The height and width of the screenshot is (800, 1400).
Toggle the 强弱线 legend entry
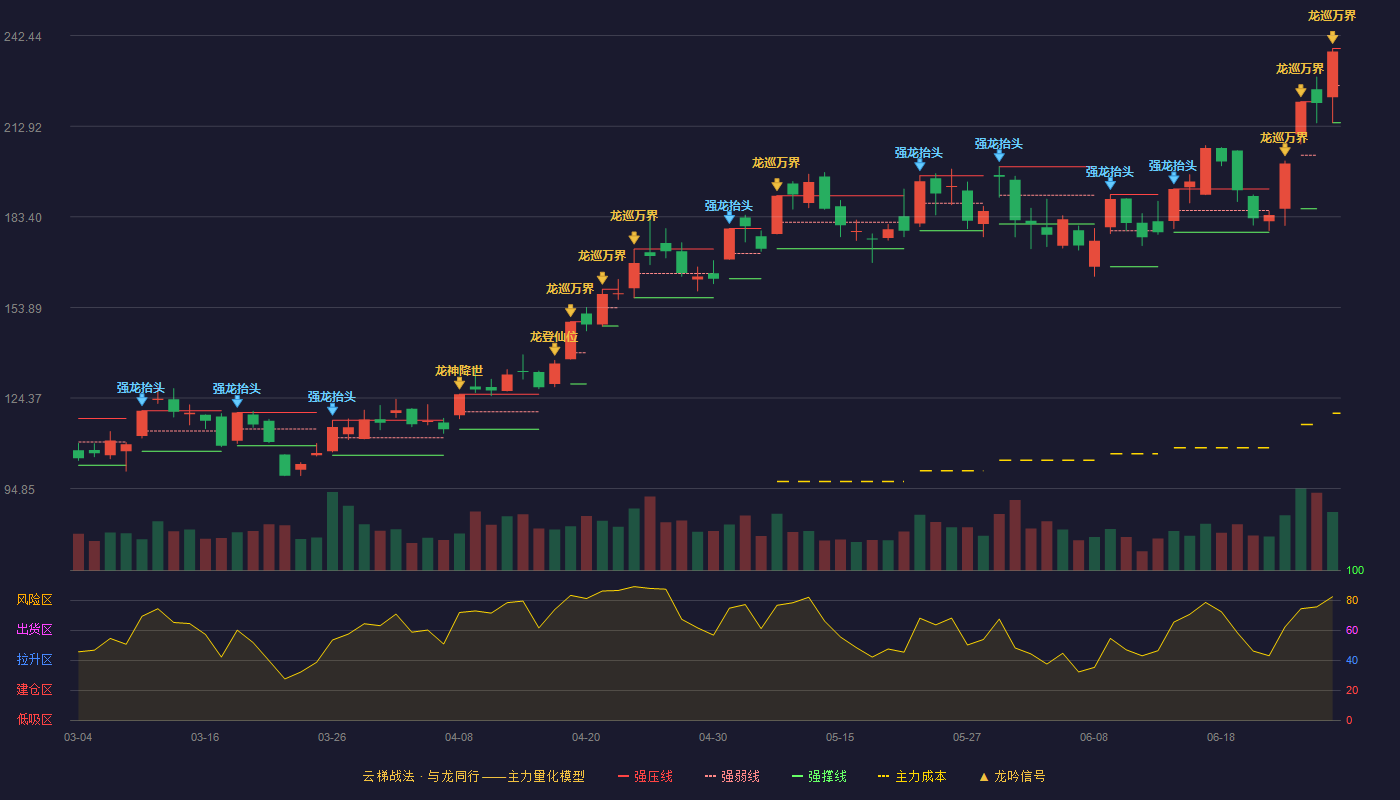[x=732, y=776]
